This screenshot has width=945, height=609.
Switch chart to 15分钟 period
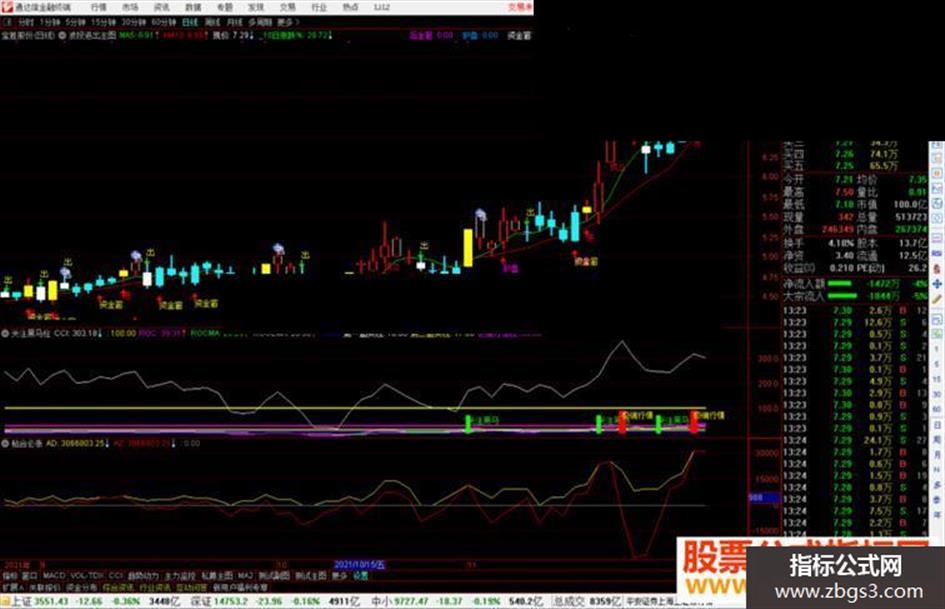point(103,22)
